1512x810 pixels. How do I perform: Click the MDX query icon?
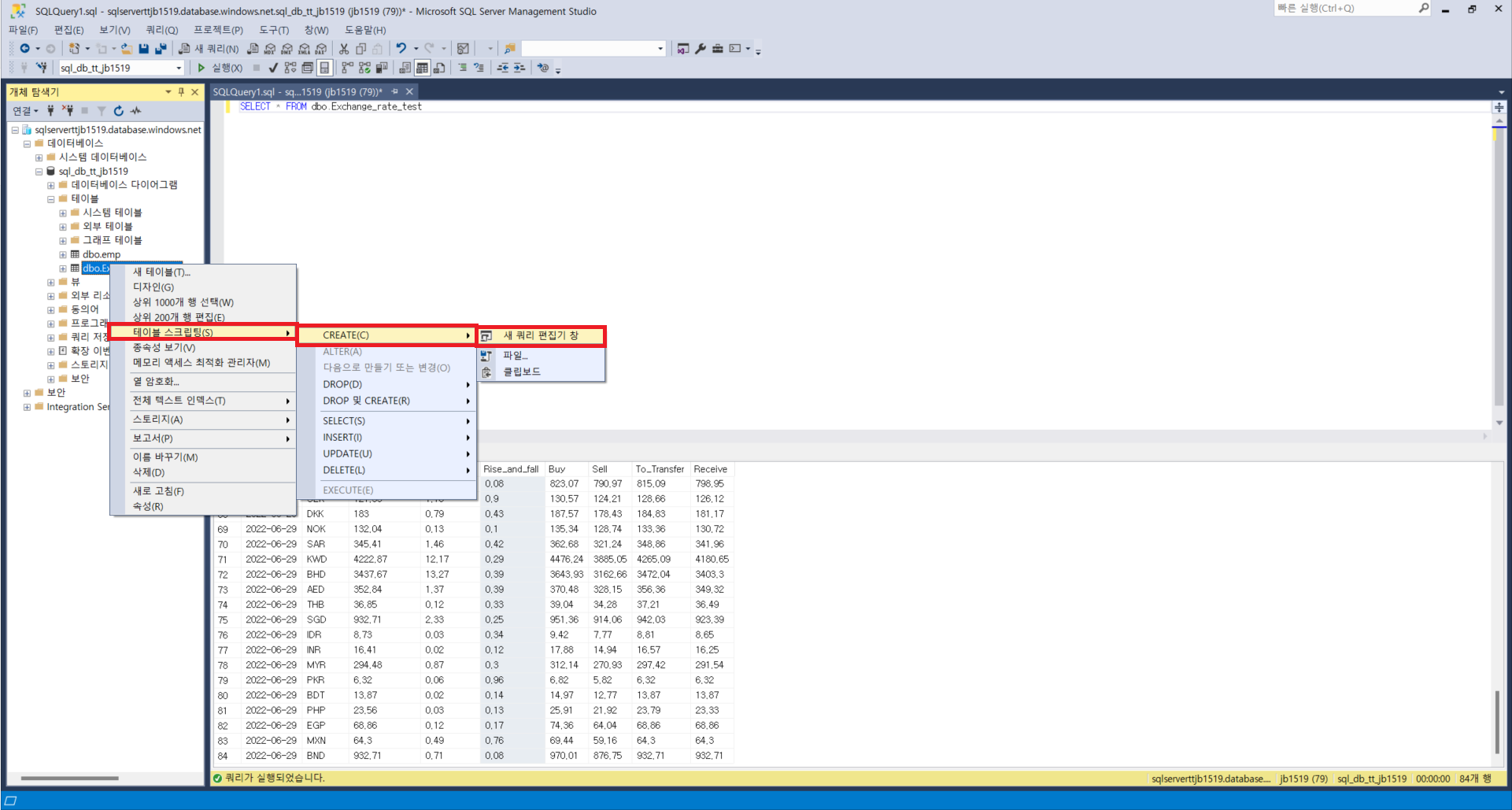270,49
